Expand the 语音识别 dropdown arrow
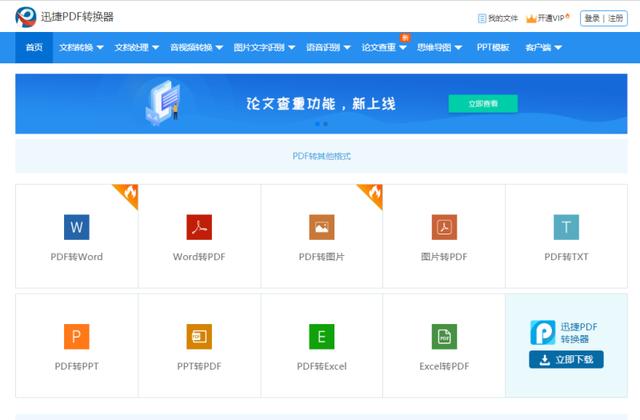 tap(347, 48)
